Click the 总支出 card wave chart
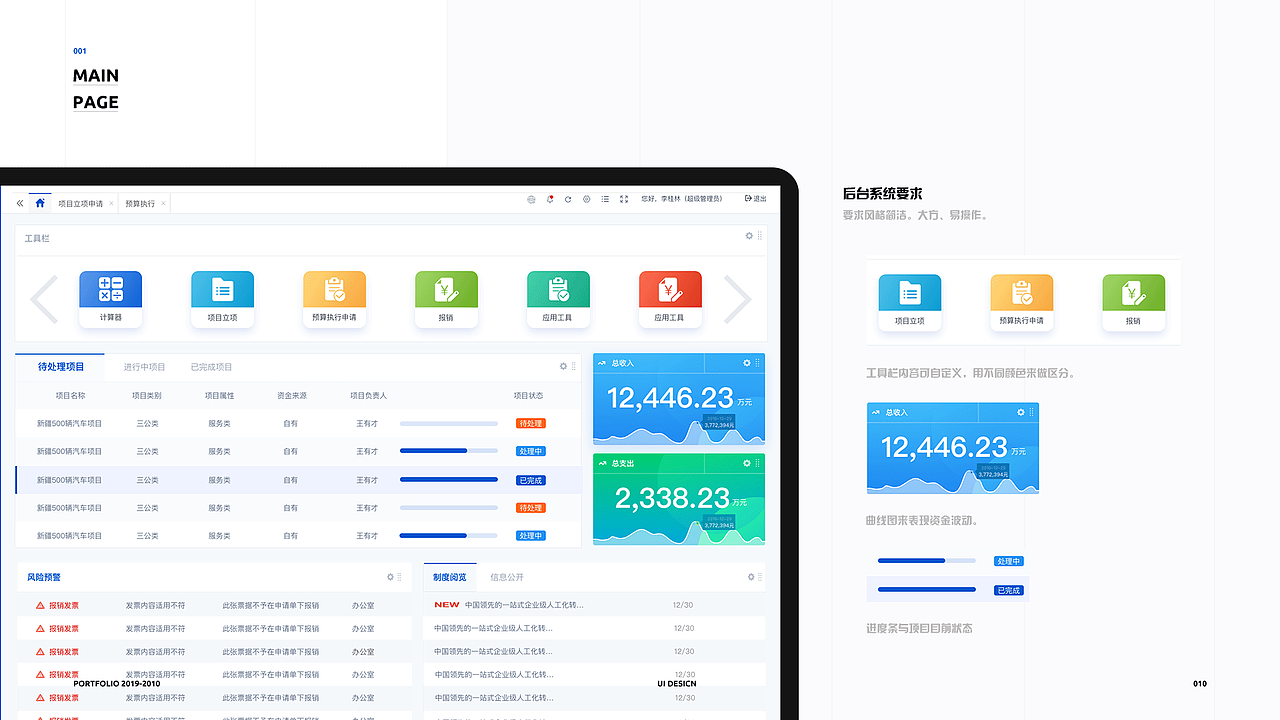The height and width of the screenshot is (720, 1280). (679, 531)
